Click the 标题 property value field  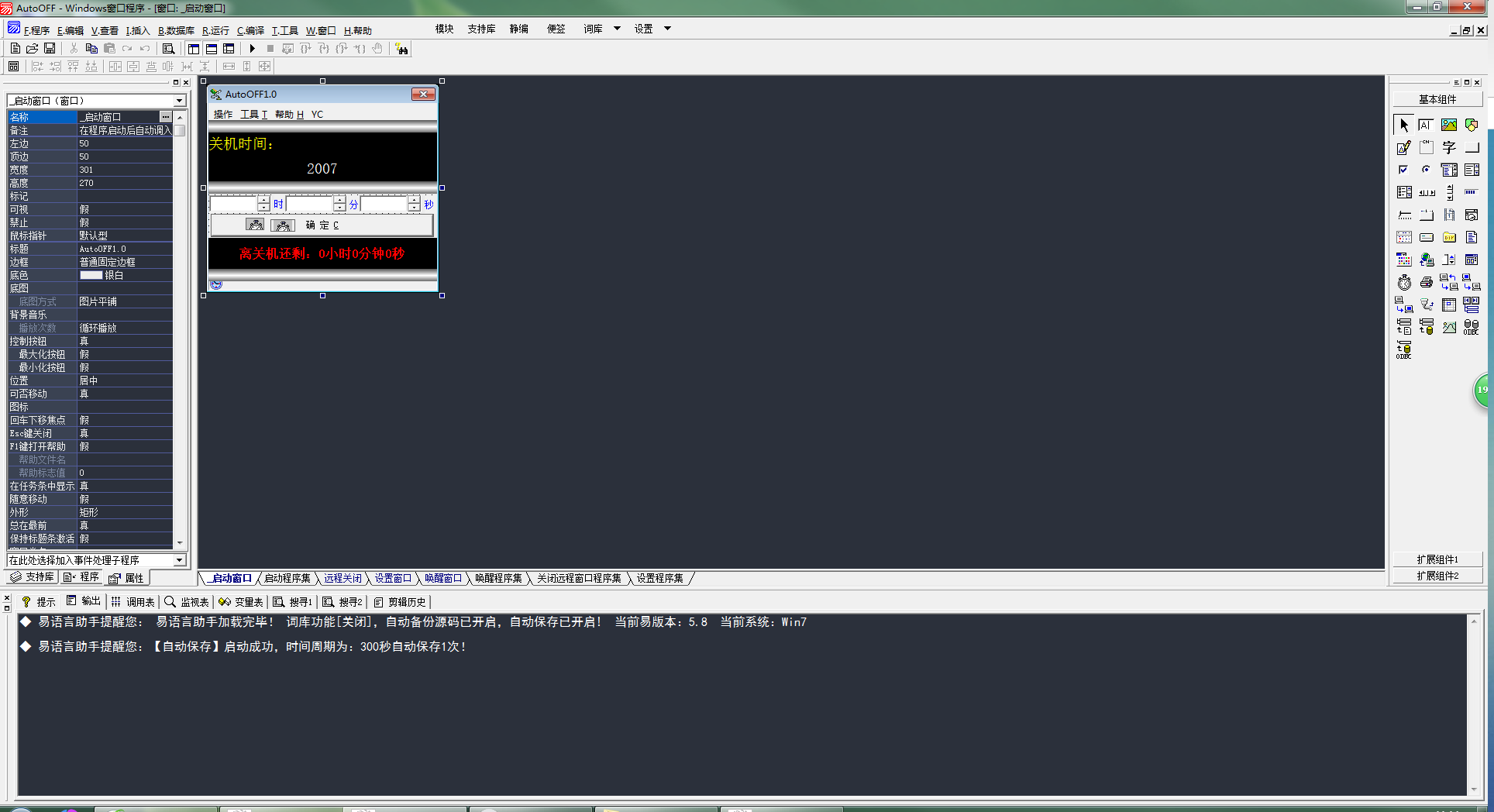[124, 249]
